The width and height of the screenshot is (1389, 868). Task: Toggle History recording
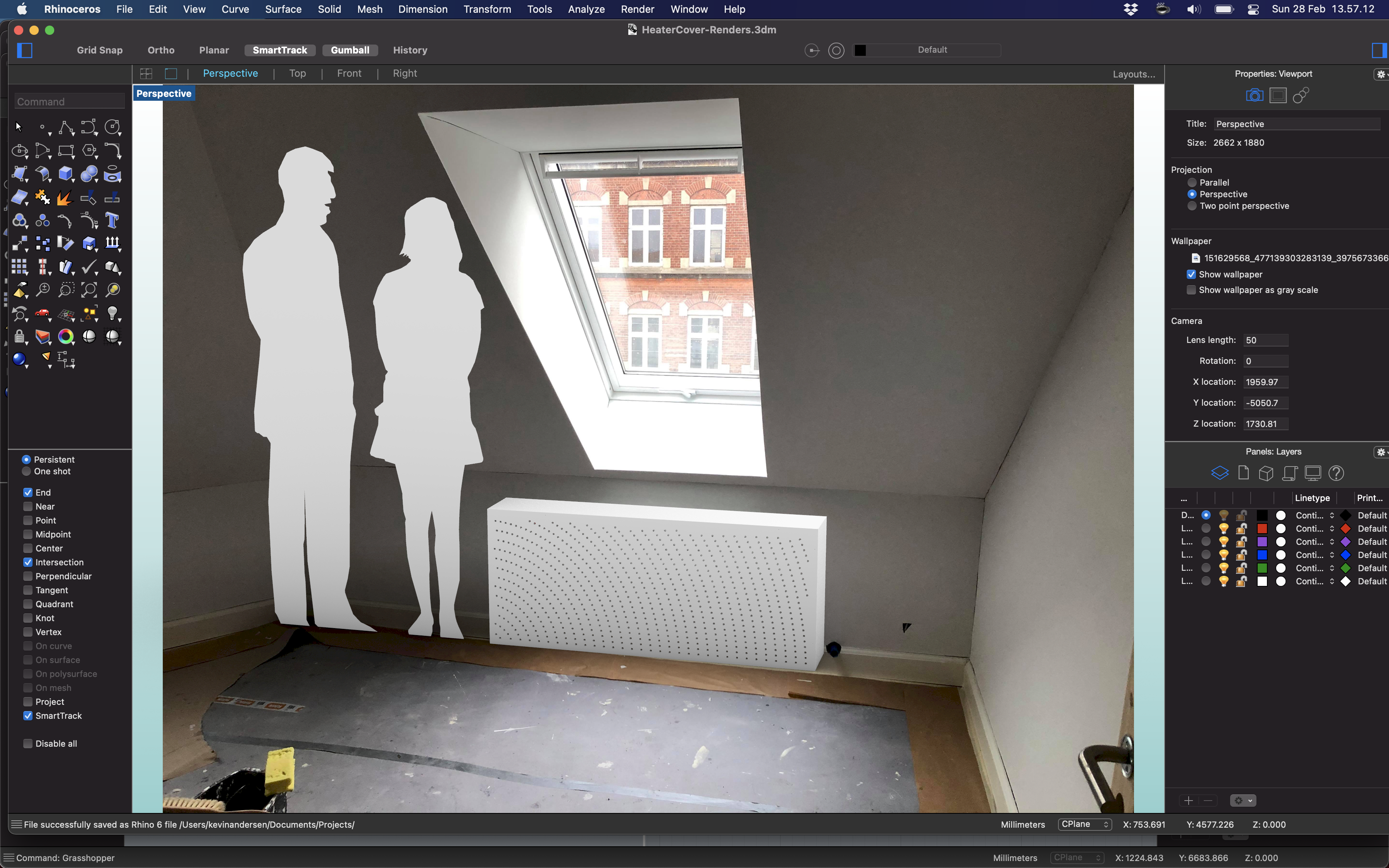410,50
